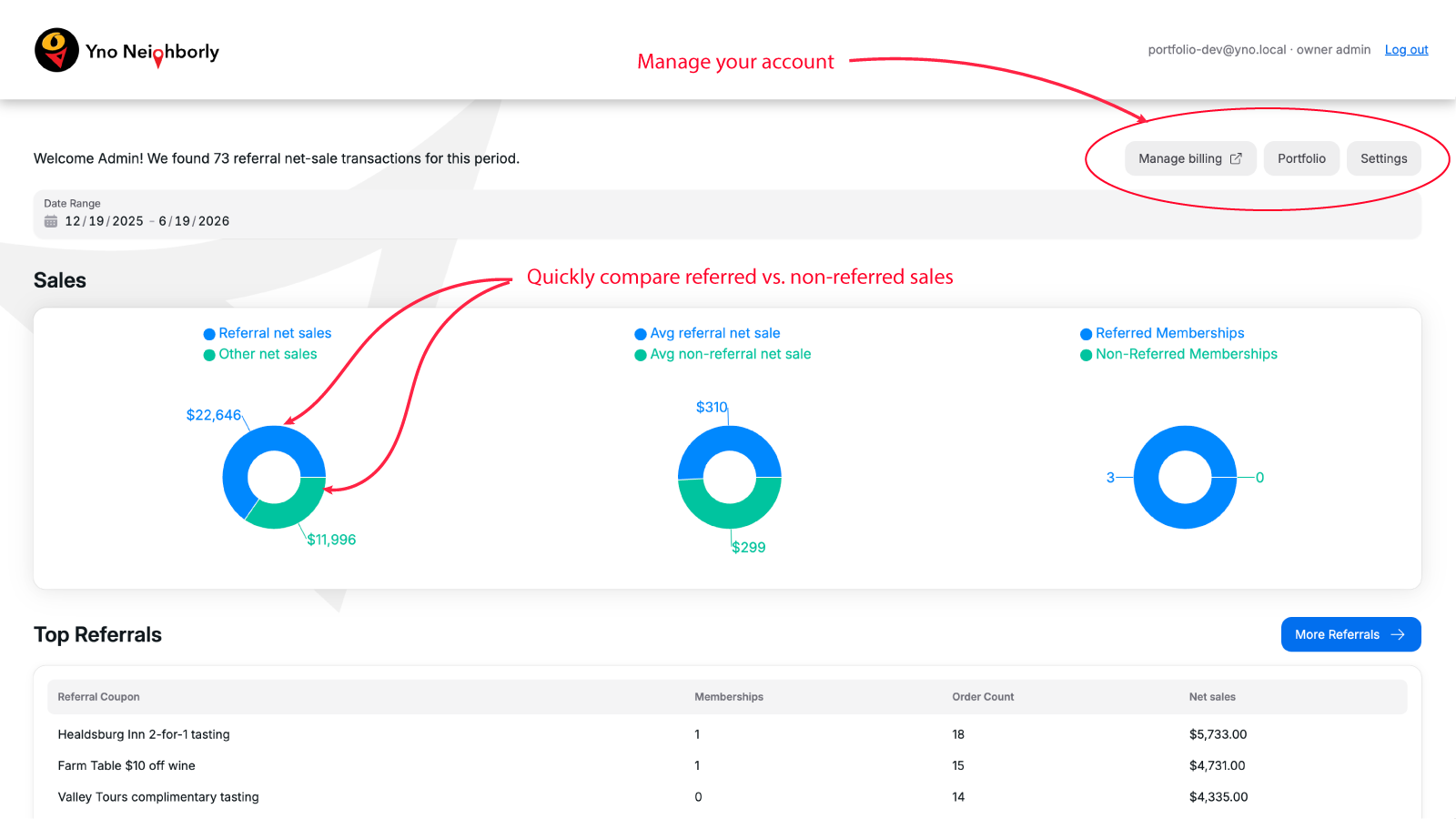Toggle Avg referral net sale legend dot
Screen dimensions: 1456x819
click(641, 334)
